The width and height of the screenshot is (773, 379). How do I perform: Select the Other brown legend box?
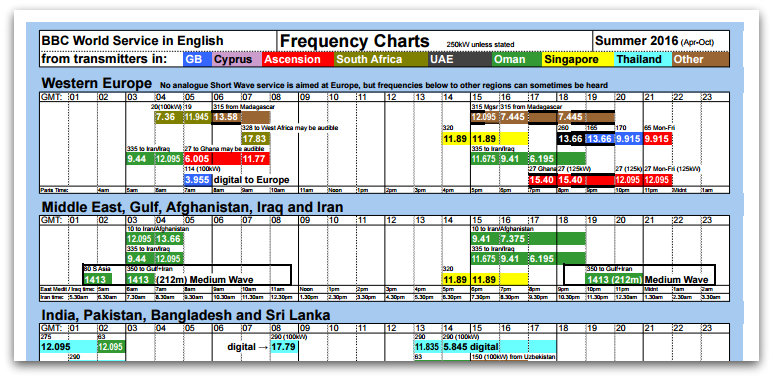(x=700, y=60)
